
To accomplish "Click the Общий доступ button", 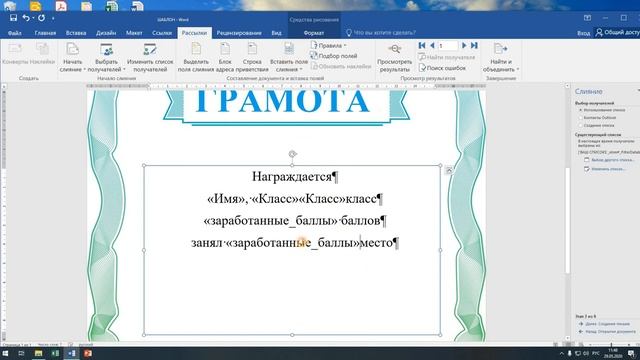I will (x=617, y=32).
